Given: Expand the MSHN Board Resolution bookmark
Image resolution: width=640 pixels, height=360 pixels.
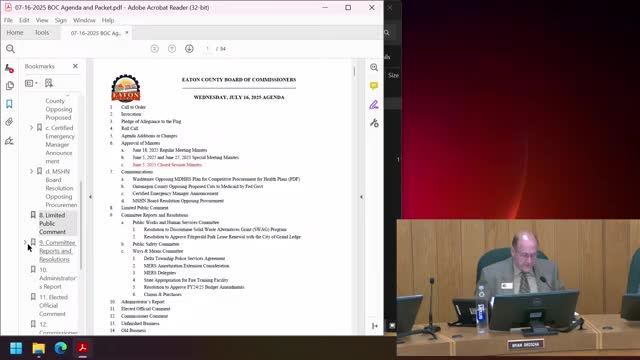Looking at the screenshot, I should click(x=31, y=171).
